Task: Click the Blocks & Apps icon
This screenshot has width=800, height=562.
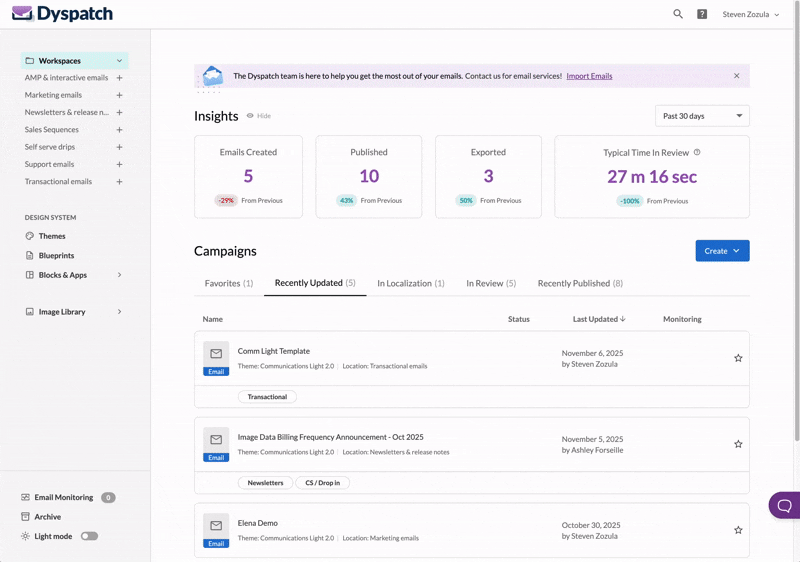Action: point(30,275)
